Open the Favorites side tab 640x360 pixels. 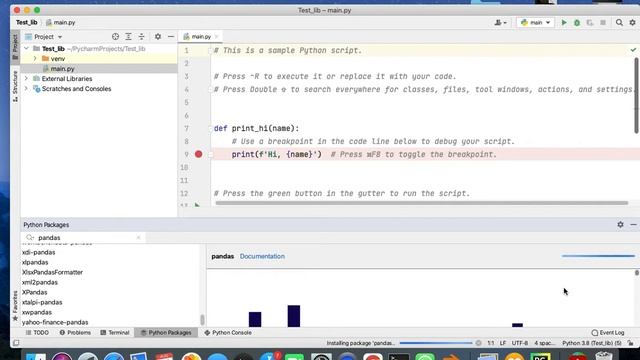[x=15, y=306]
